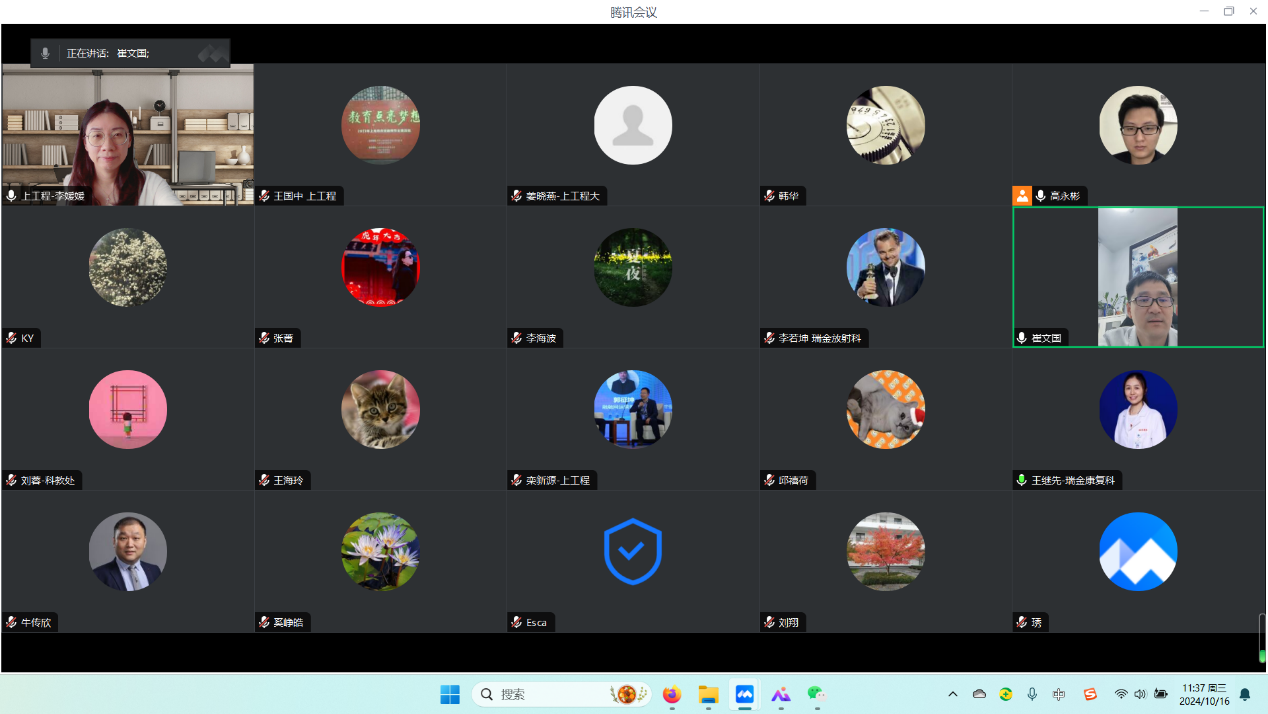Click the green active mic icon beside 王继先

[x=1022, y=481]
